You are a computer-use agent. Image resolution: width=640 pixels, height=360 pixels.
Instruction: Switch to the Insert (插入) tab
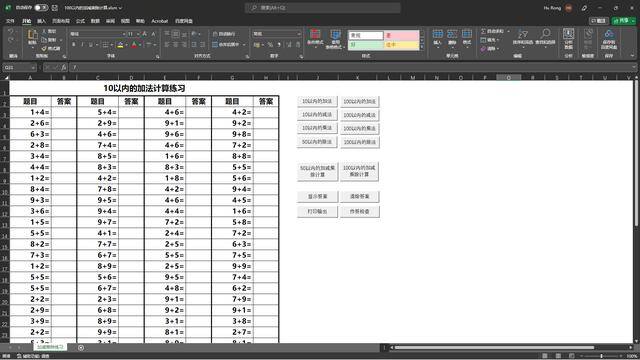[42, 21]
